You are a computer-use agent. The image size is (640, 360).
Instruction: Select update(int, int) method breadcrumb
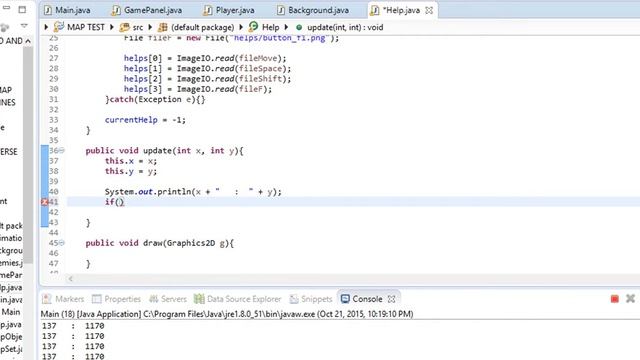pos(340,27)
